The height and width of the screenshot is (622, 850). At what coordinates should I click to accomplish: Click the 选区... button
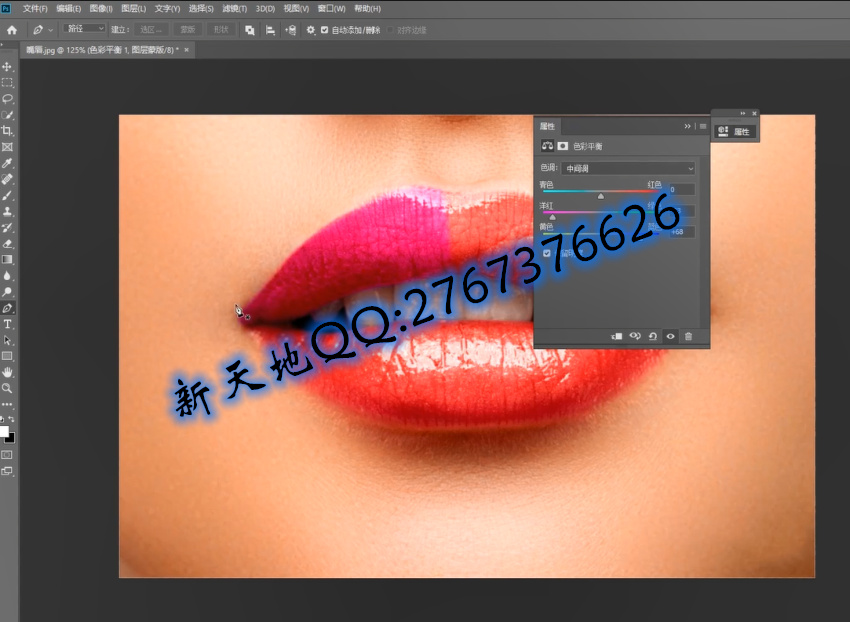click(x=153, y=30)
